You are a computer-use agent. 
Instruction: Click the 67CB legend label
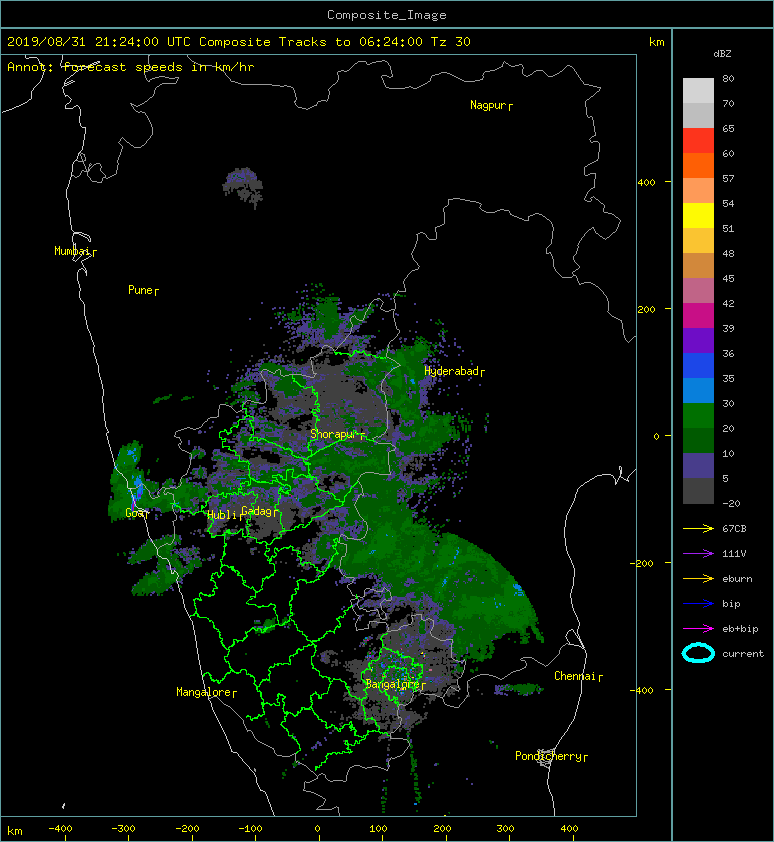click(x=734, y=529)
